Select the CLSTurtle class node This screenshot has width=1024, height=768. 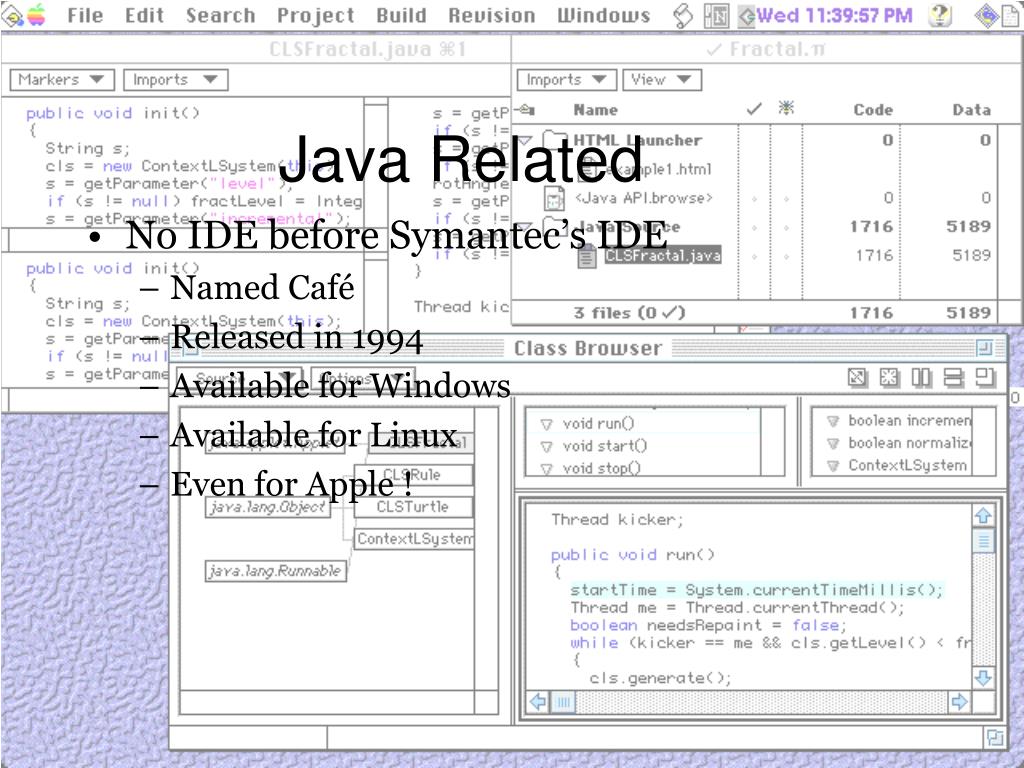click(x=413, y=507)
